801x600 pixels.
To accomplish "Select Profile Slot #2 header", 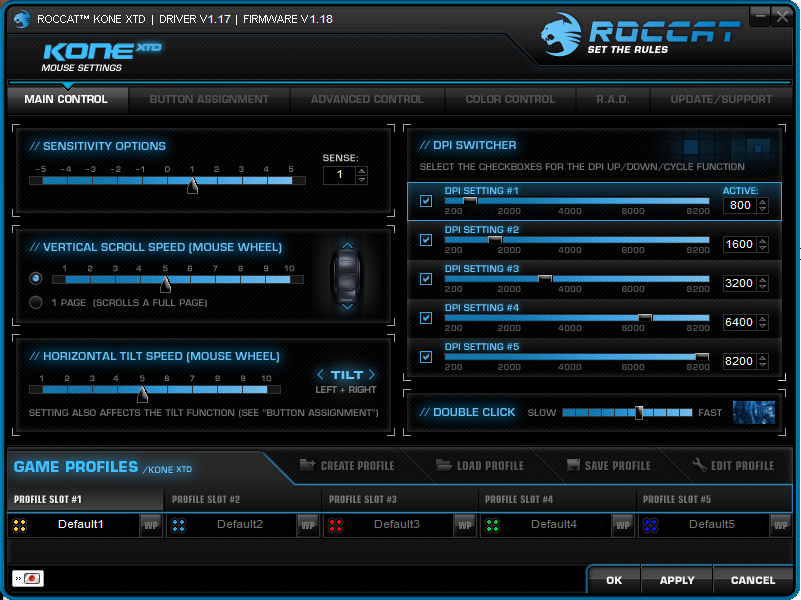I will (243, 499).
